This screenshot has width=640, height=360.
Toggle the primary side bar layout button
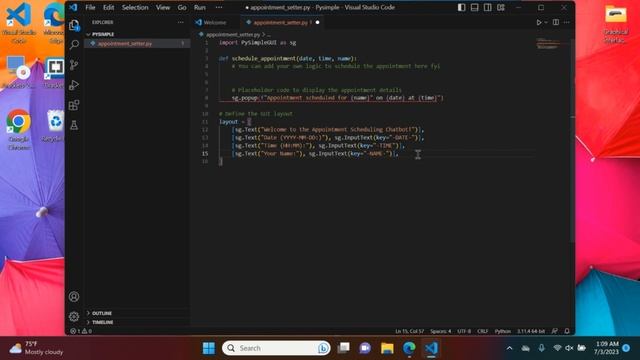pyautogui.click(x=461, y=7)
